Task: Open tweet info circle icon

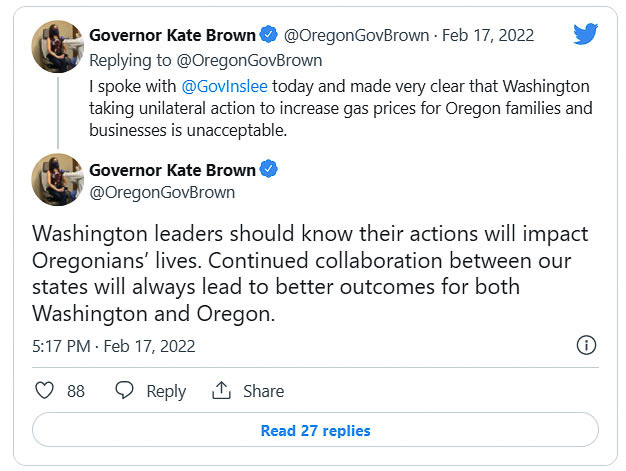Action: click(586, 345)
